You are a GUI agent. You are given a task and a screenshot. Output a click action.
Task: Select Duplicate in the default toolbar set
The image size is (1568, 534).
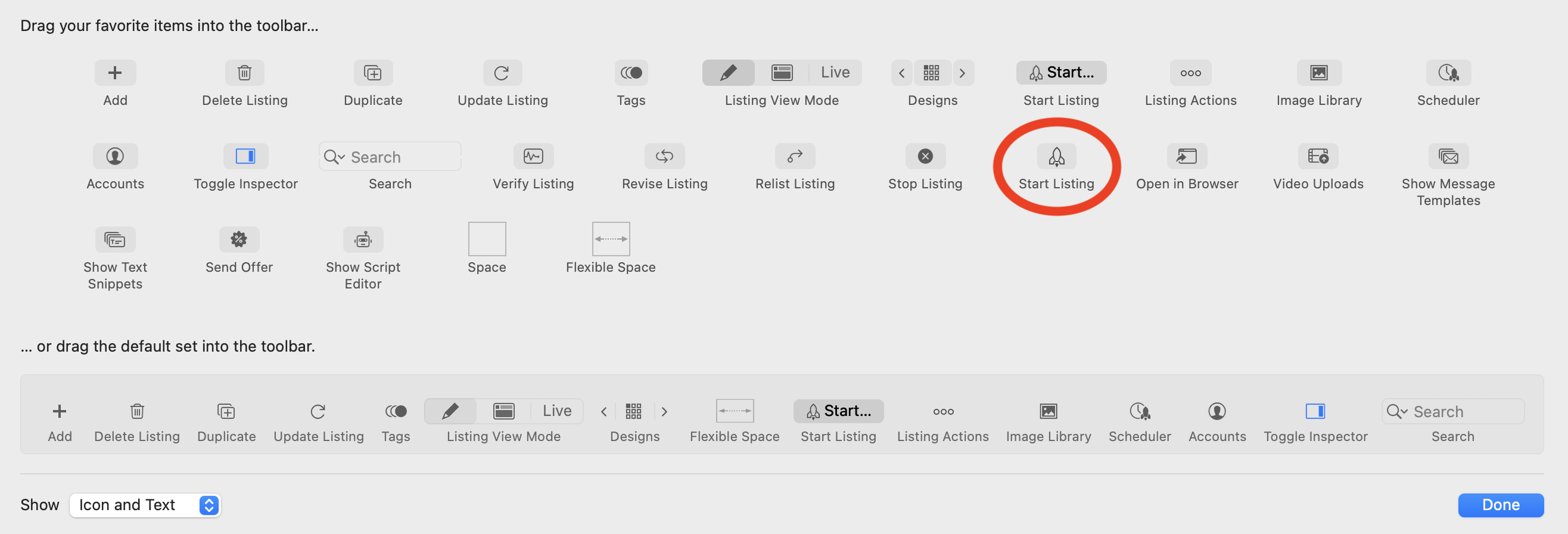226,412
